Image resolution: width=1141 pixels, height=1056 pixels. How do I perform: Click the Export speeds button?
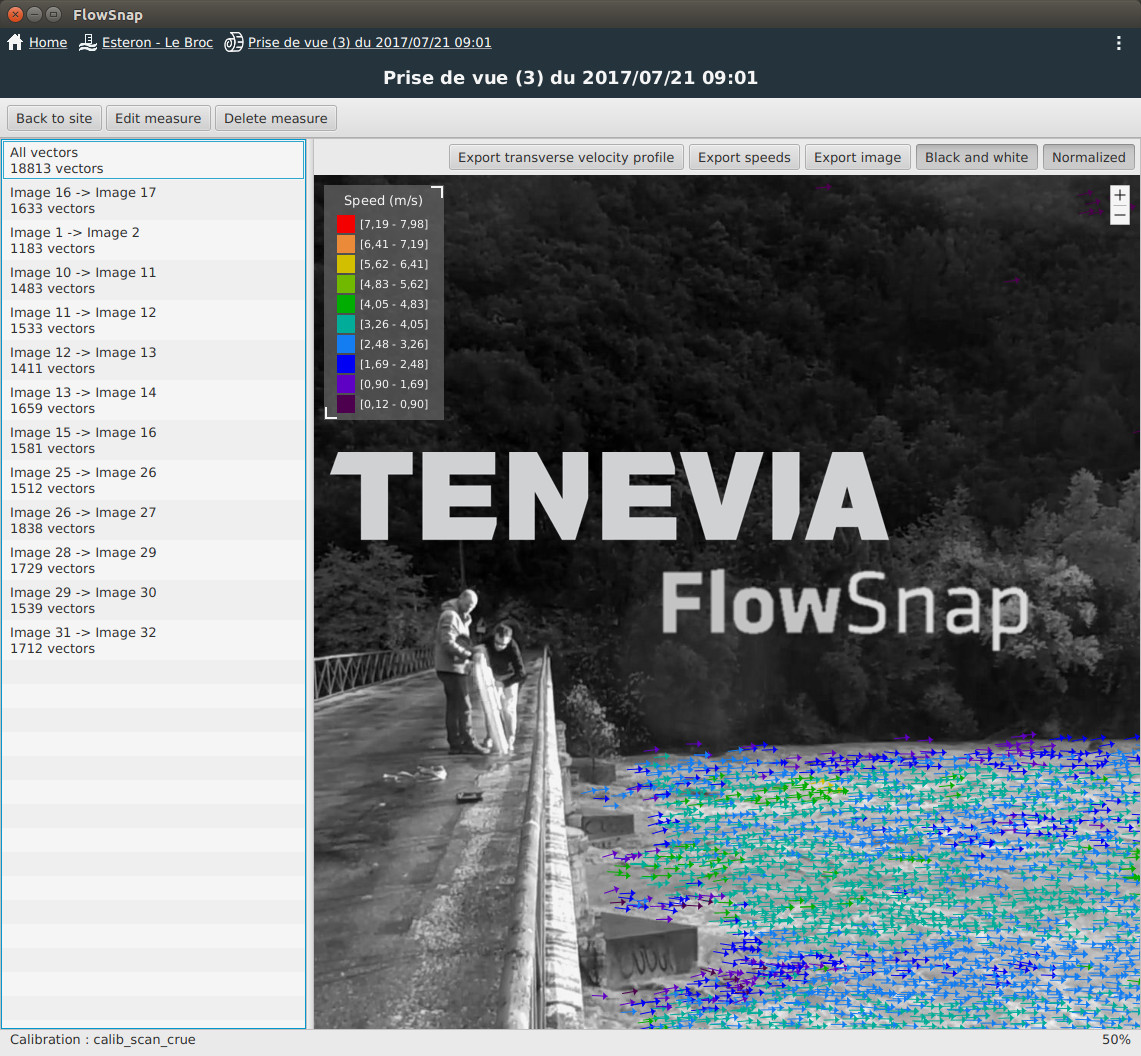point(744,157)
